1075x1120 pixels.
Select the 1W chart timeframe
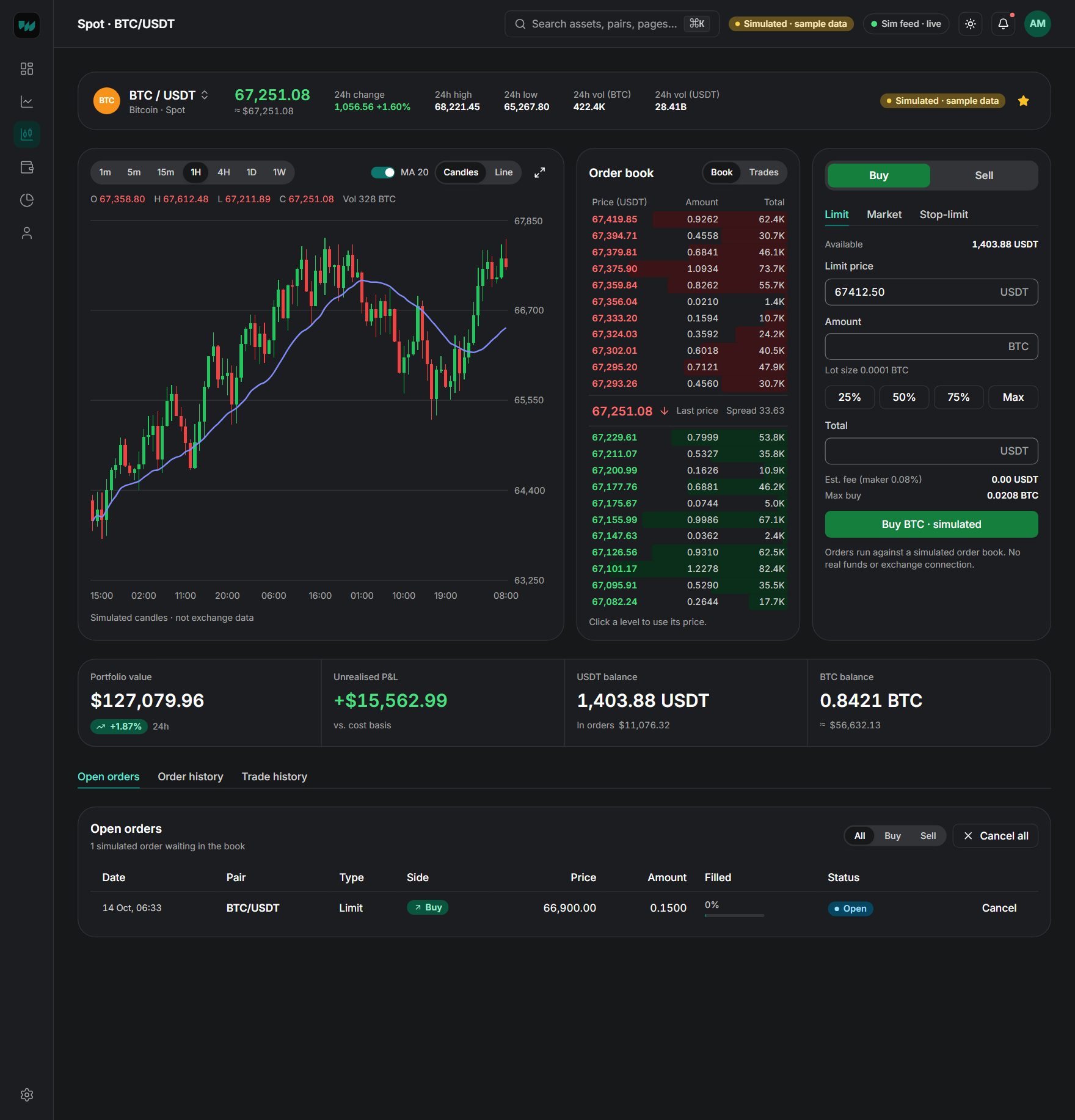(x=279, y=172)
